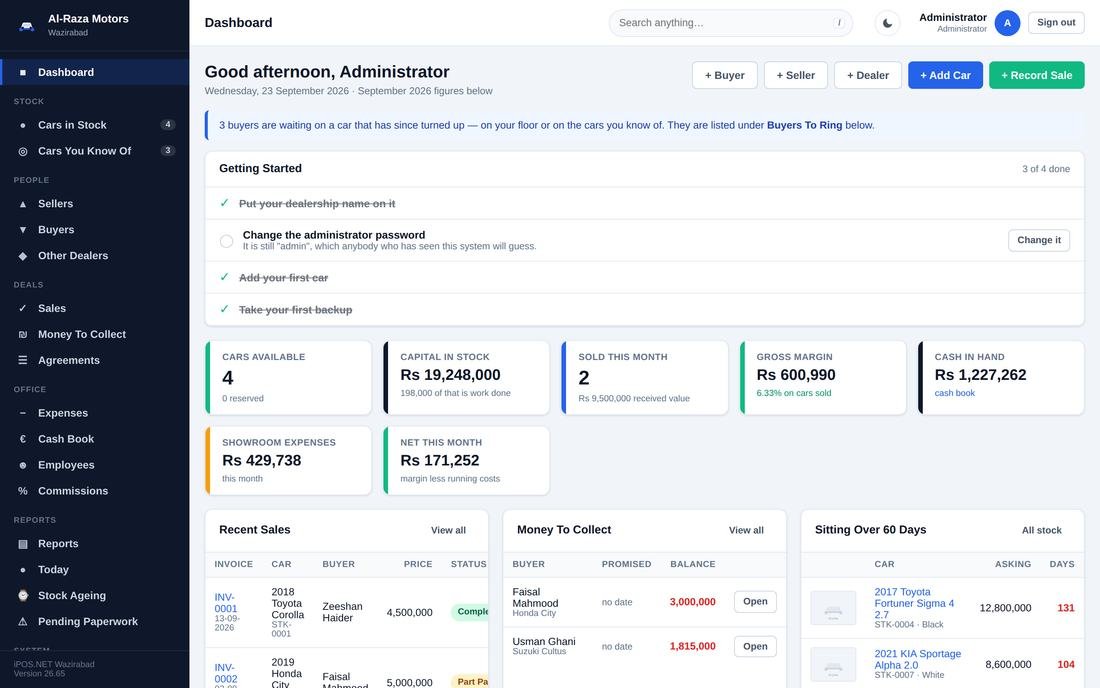Viewport: 1100px width, 688px height.
Task: Go to Cash Book in sidebar
Action: coord(95,439)
